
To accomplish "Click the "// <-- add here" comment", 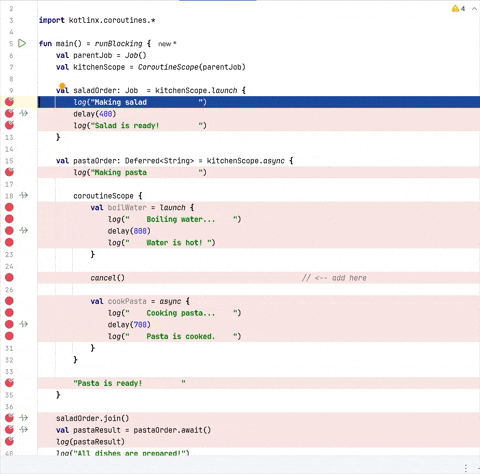I will [x=334, y=278].
